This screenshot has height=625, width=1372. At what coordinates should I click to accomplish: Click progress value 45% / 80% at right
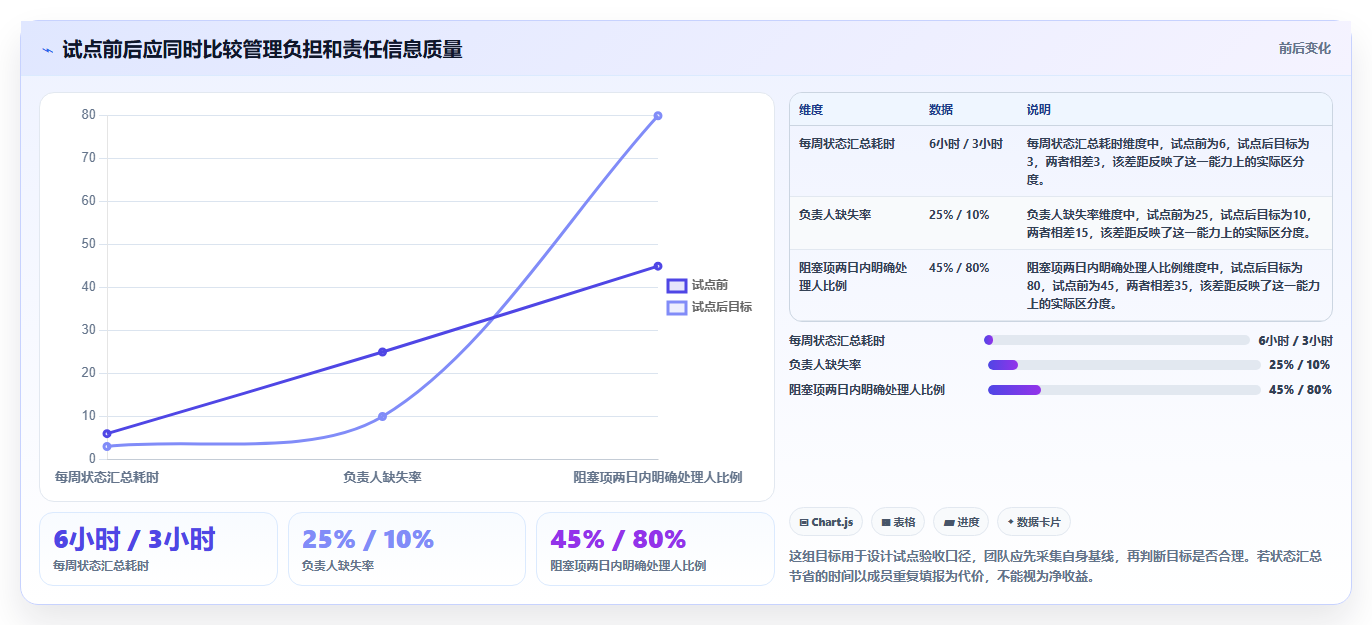click(1300, 390)
